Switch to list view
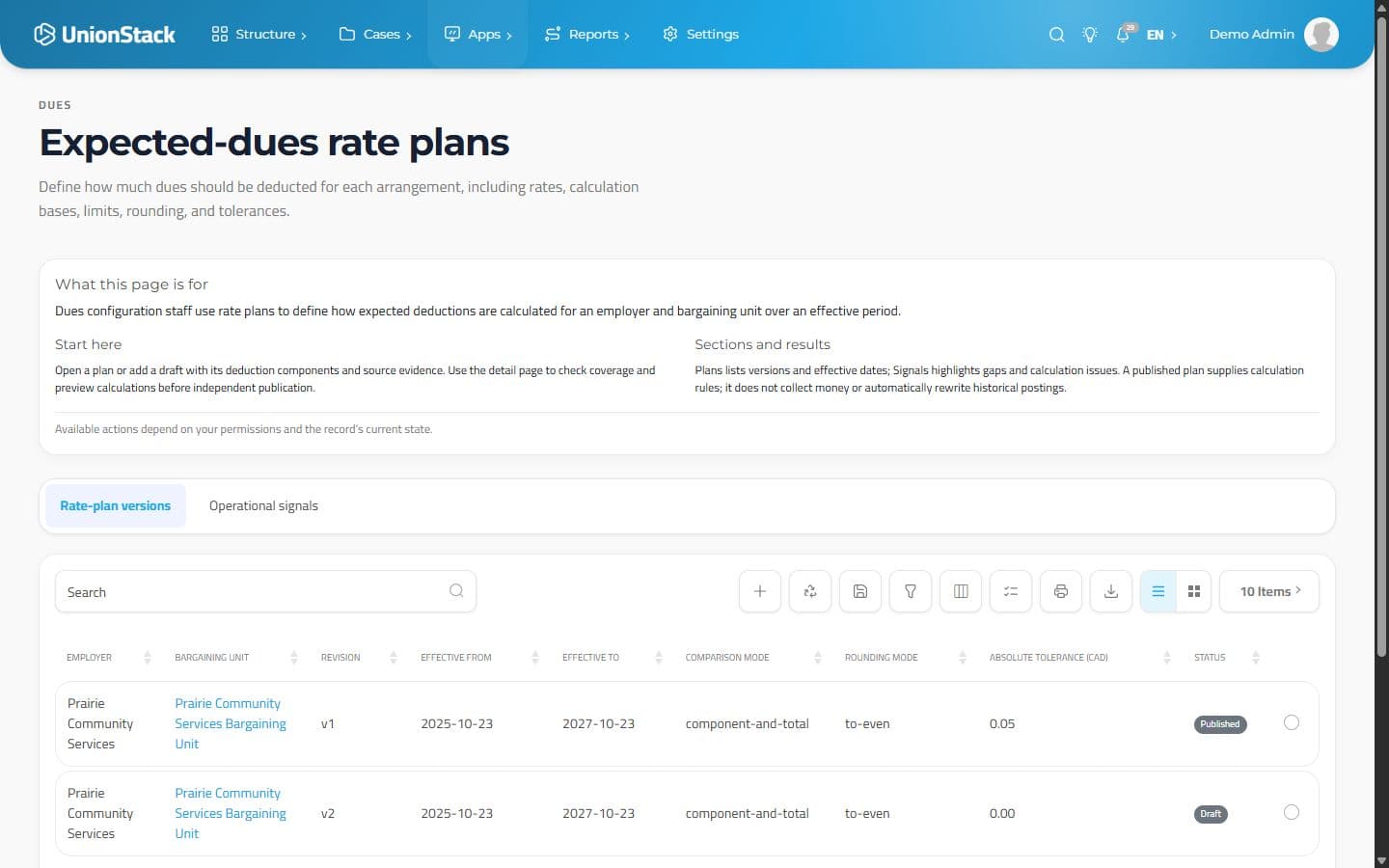This screenshot has height=868, width=1389. pyautogui.click(x=1158, y=591)
